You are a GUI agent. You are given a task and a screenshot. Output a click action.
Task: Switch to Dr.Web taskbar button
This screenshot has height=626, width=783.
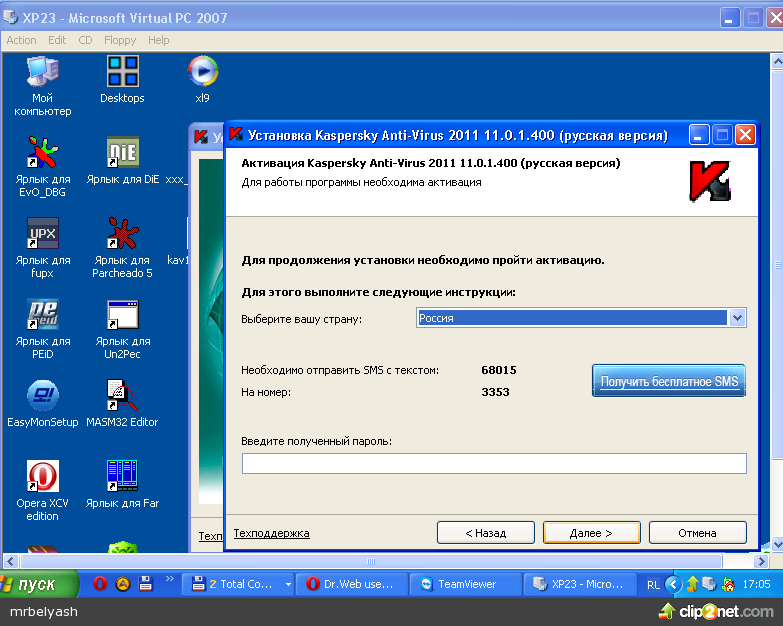pyautogui.click(x=352, y=584)
